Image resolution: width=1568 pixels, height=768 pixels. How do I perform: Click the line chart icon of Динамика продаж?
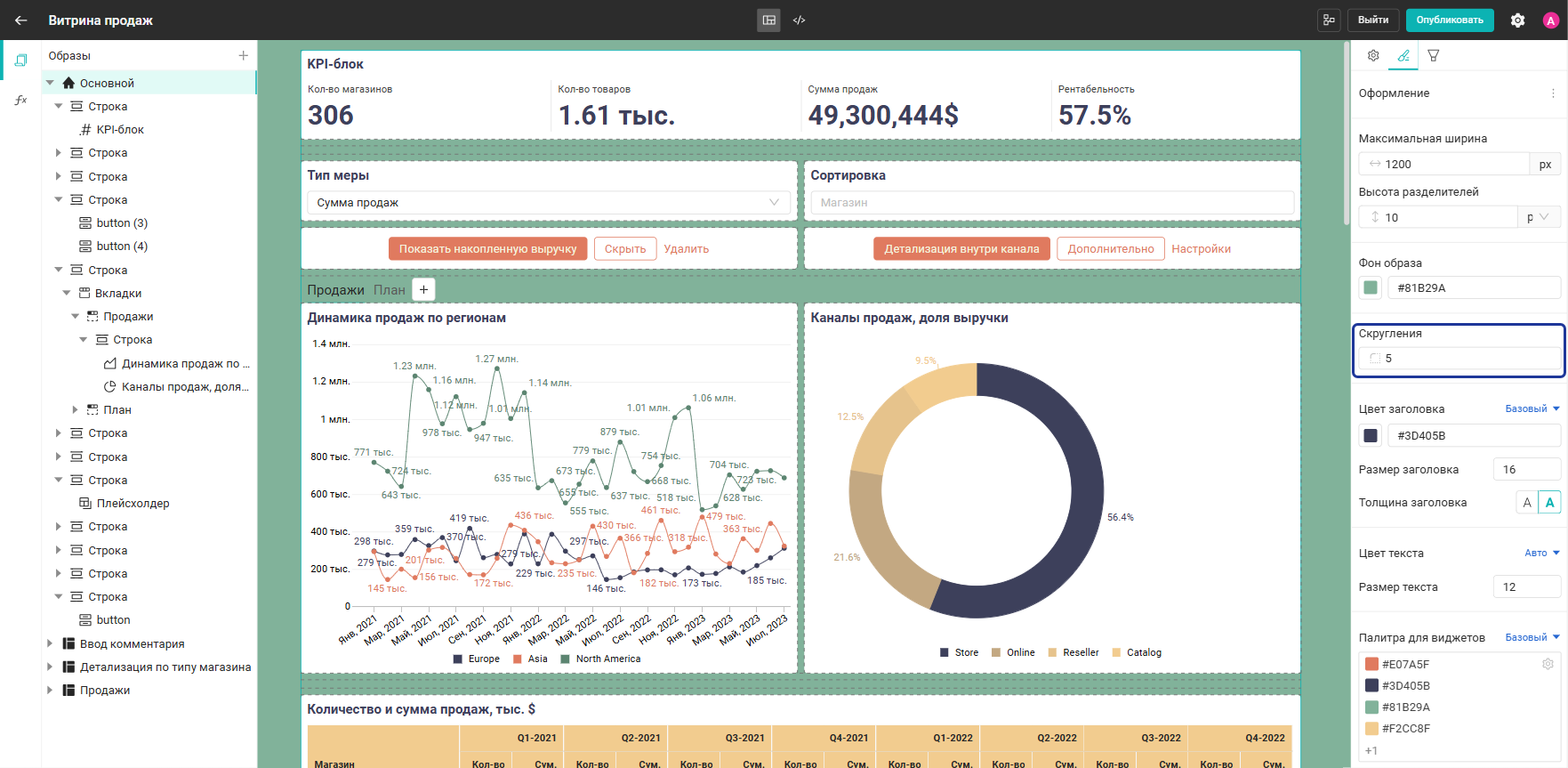click(110, 363)
